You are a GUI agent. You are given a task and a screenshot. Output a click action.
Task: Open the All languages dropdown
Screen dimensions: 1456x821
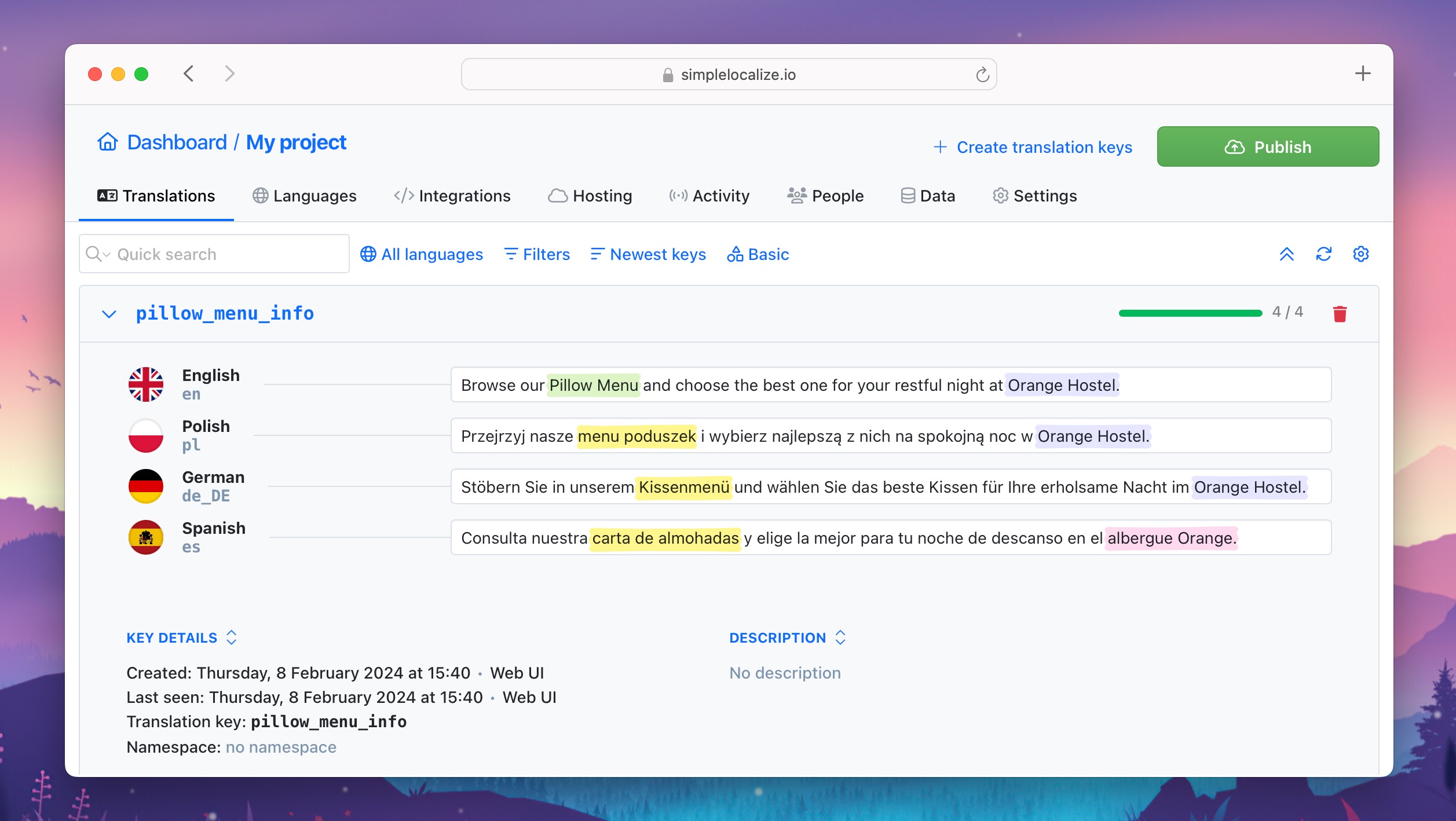coord(422,254)
